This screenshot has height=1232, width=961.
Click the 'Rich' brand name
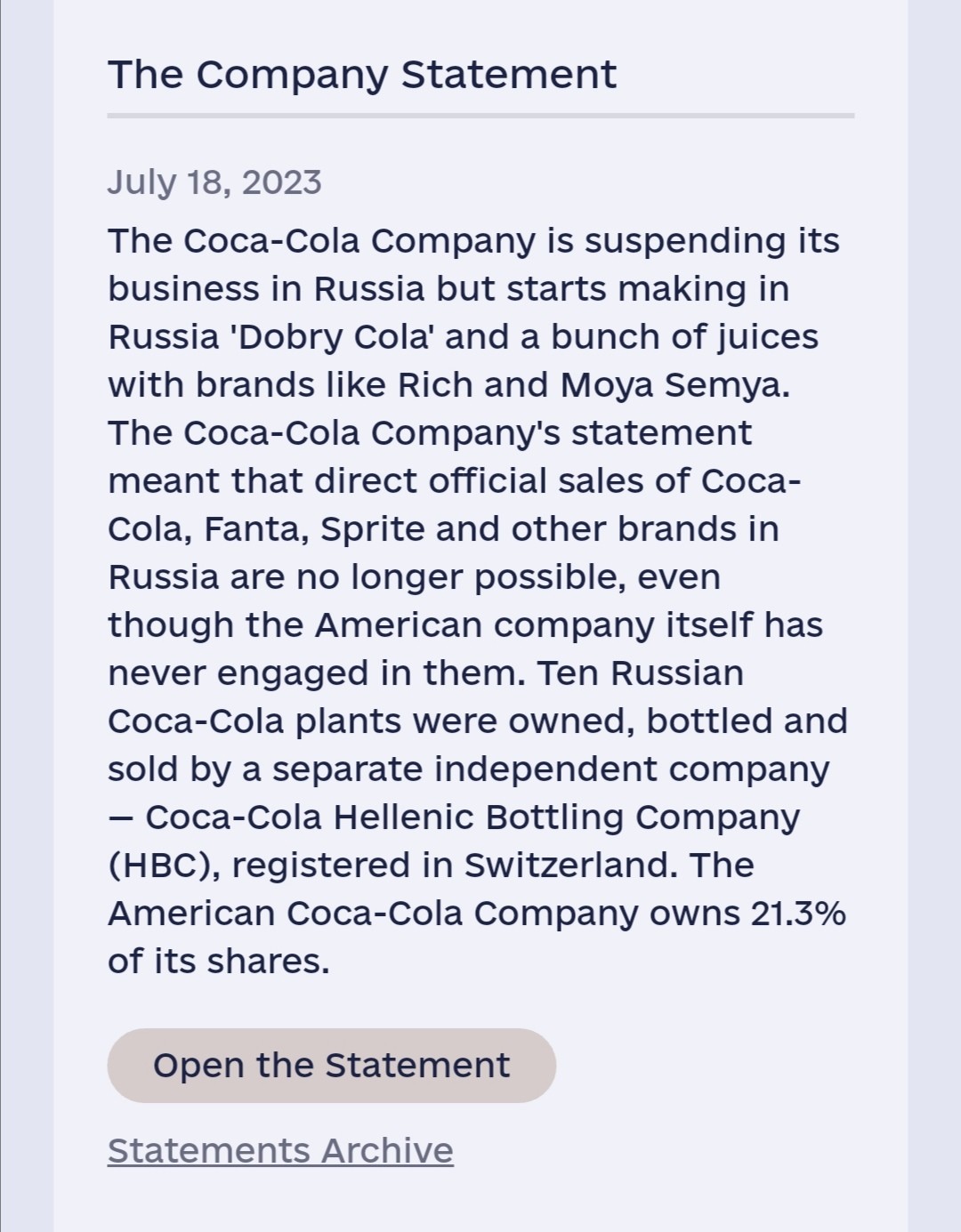pyautogui.click(x=435, y=385)
